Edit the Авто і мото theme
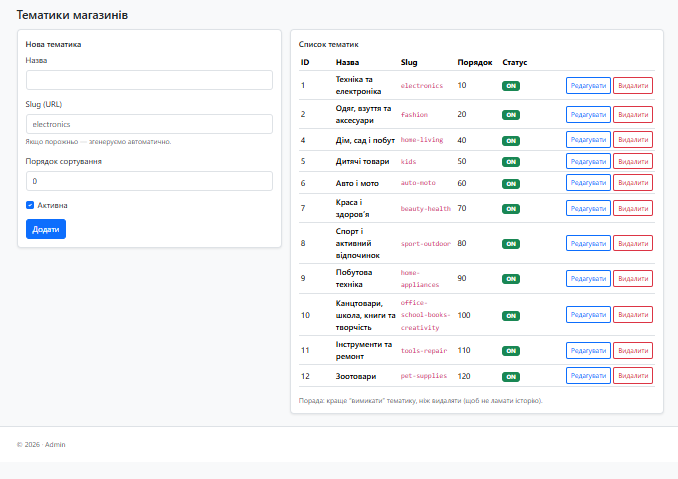Viewport: 678px width, 479px height. [588, 183]
